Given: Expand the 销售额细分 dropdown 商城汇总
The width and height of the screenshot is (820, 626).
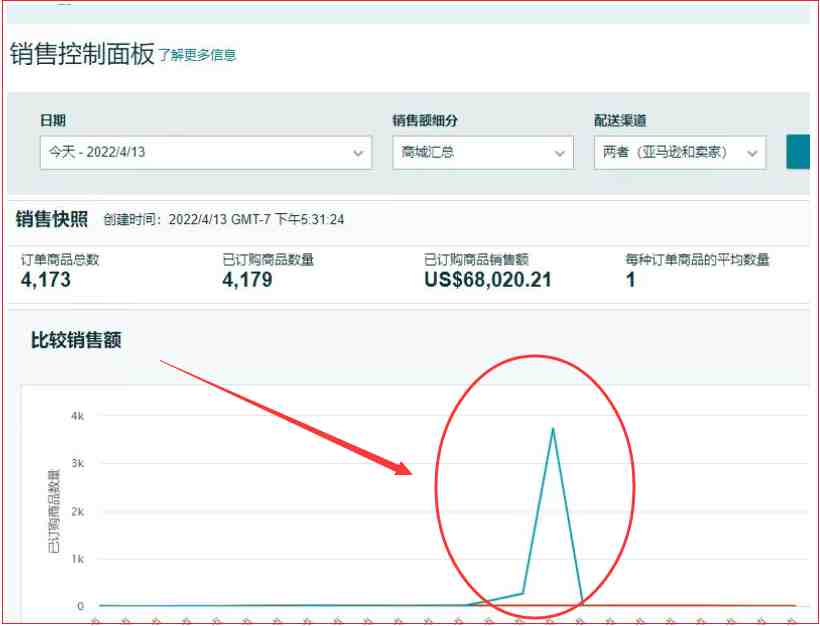Looking at the screenshot, I should coord(483,152).
